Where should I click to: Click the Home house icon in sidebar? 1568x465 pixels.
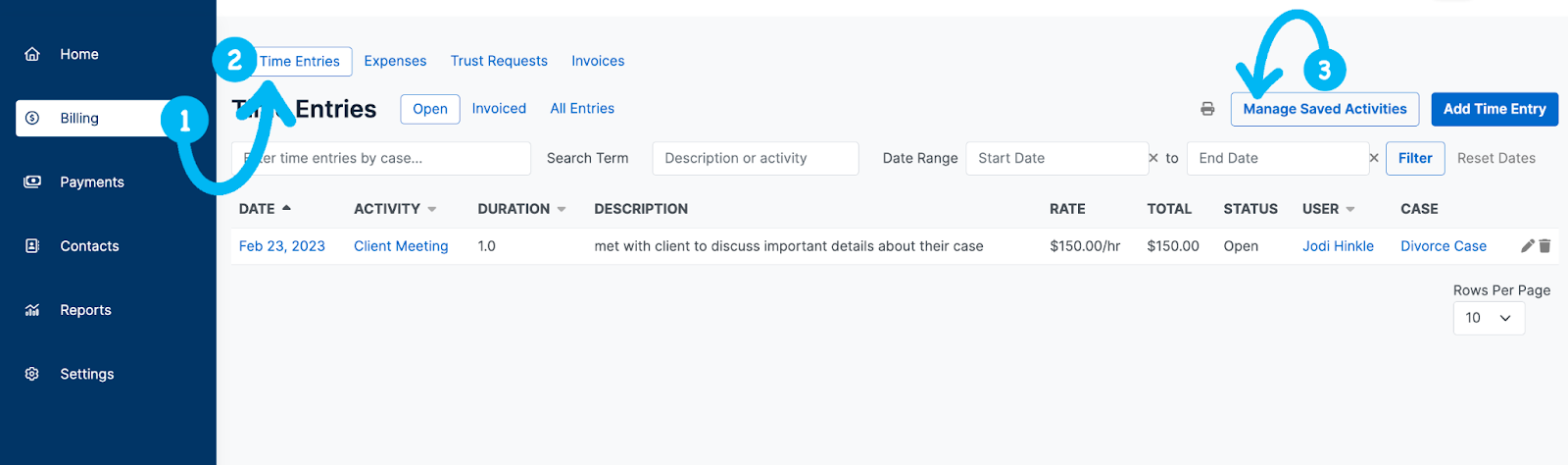point(32,54)
